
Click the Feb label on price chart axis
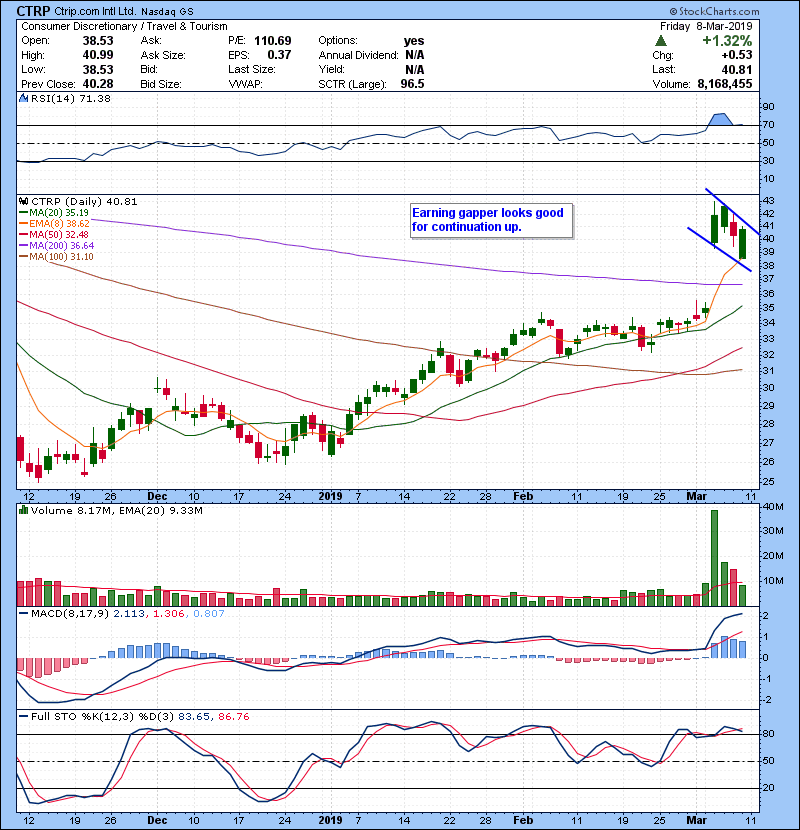pyautogui.click(x=523, y=496)
